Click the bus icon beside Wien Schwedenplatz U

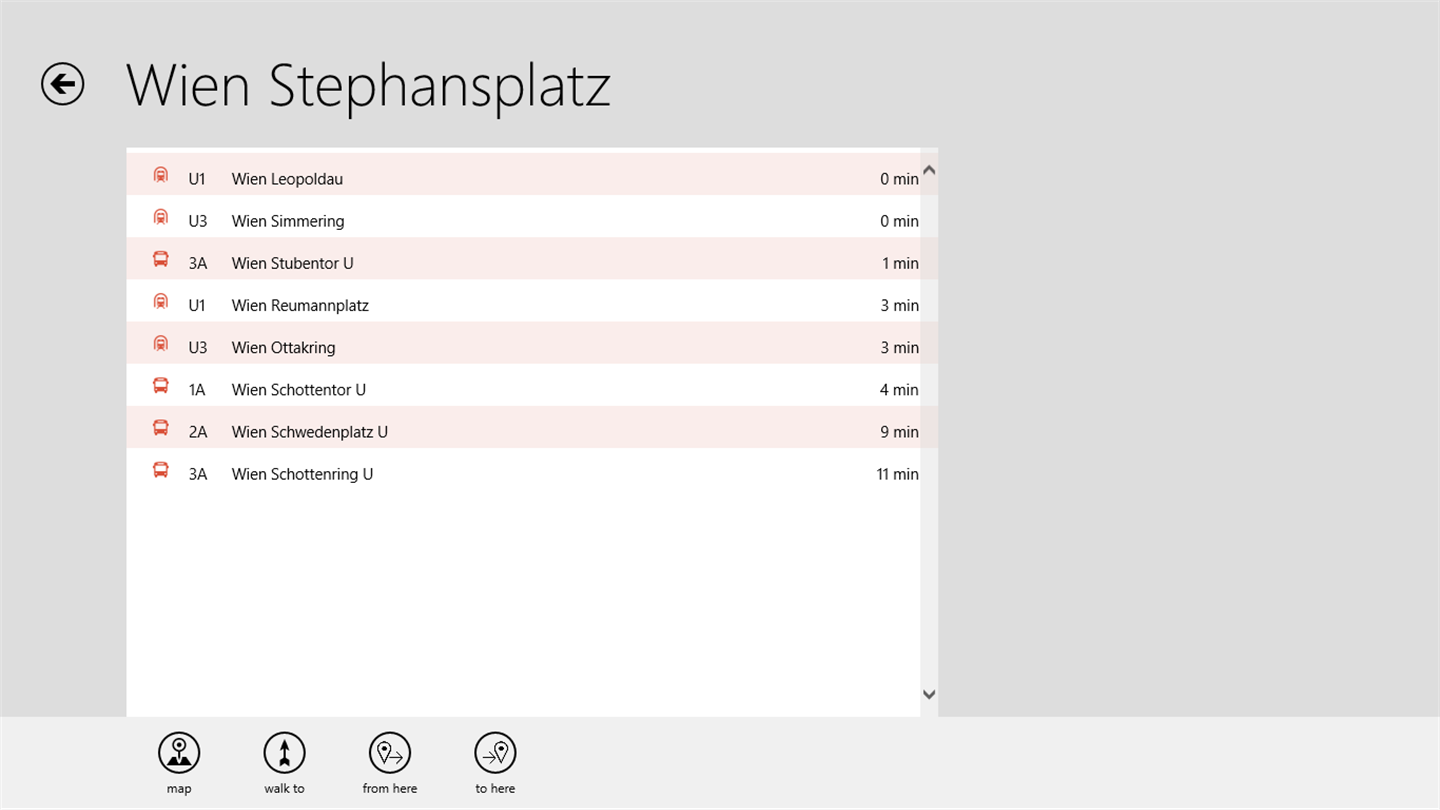point(160,428)
